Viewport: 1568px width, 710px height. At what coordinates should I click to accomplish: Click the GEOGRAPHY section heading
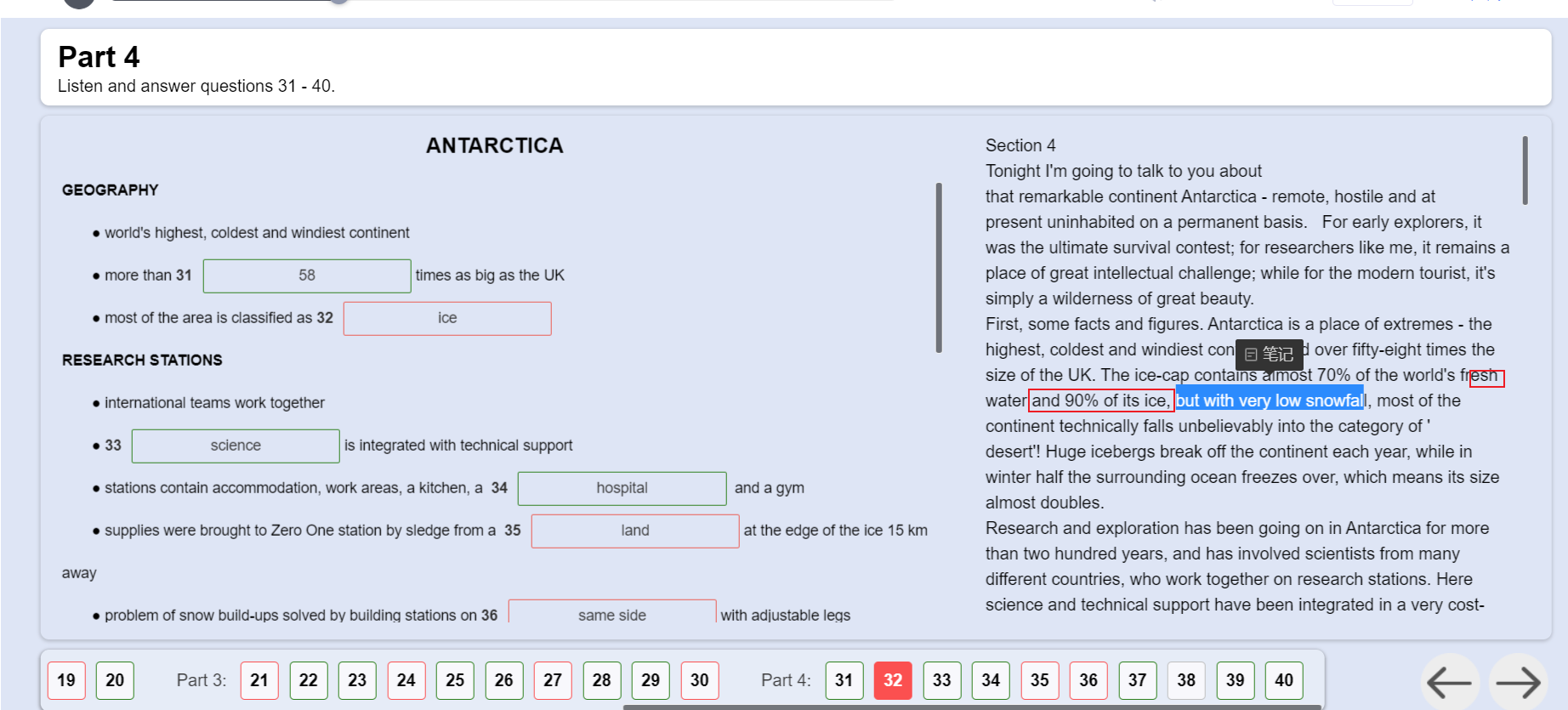pos(111,190)
